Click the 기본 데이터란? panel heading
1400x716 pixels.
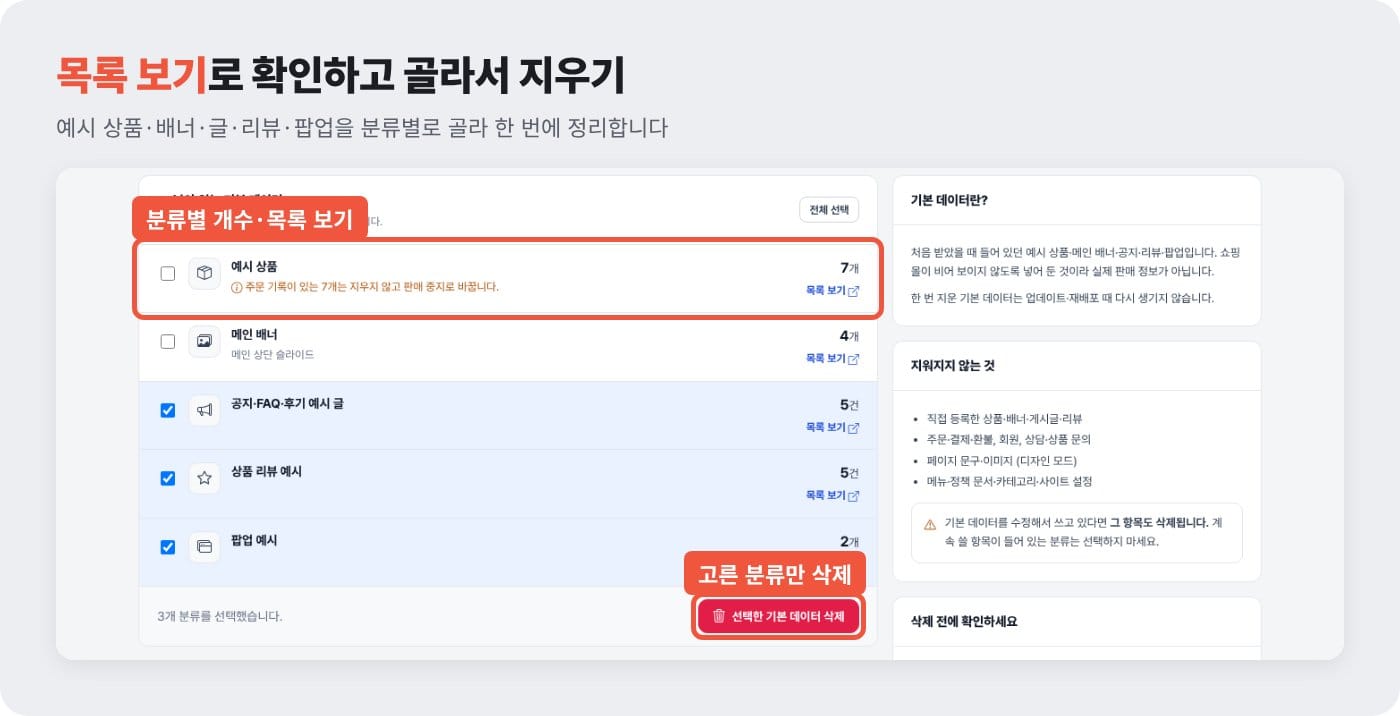(950, 200)
